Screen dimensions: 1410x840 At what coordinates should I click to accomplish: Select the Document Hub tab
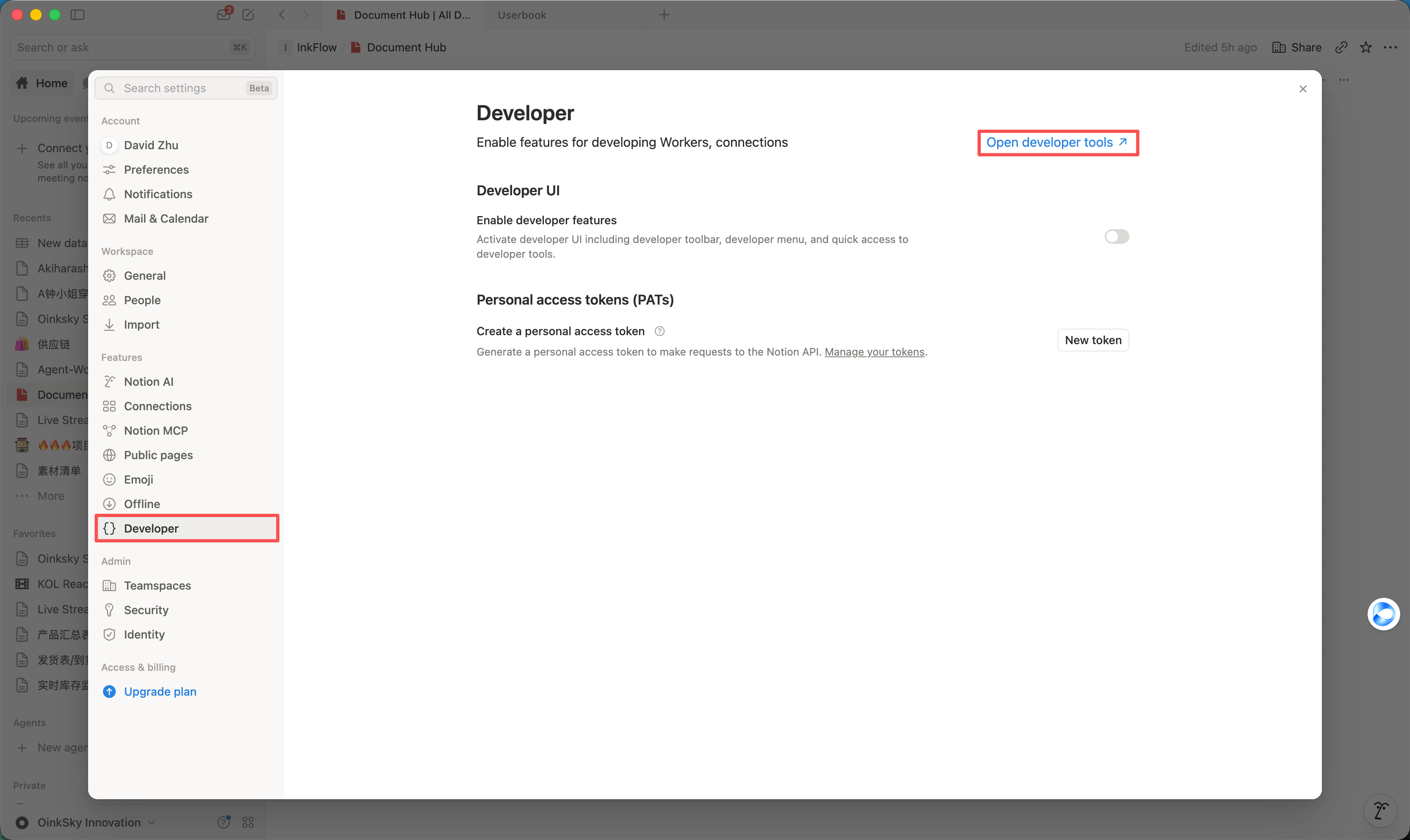[x=403, y=15]
